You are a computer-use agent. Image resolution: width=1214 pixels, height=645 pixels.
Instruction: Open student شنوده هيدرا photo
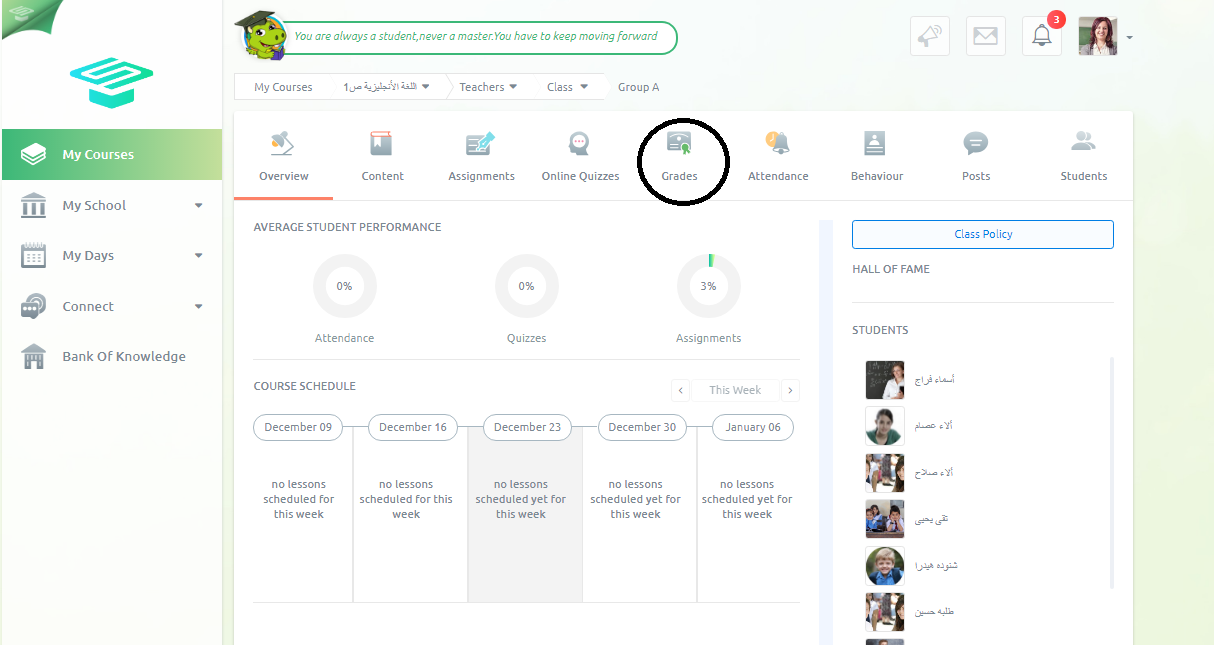coord(884,565)
